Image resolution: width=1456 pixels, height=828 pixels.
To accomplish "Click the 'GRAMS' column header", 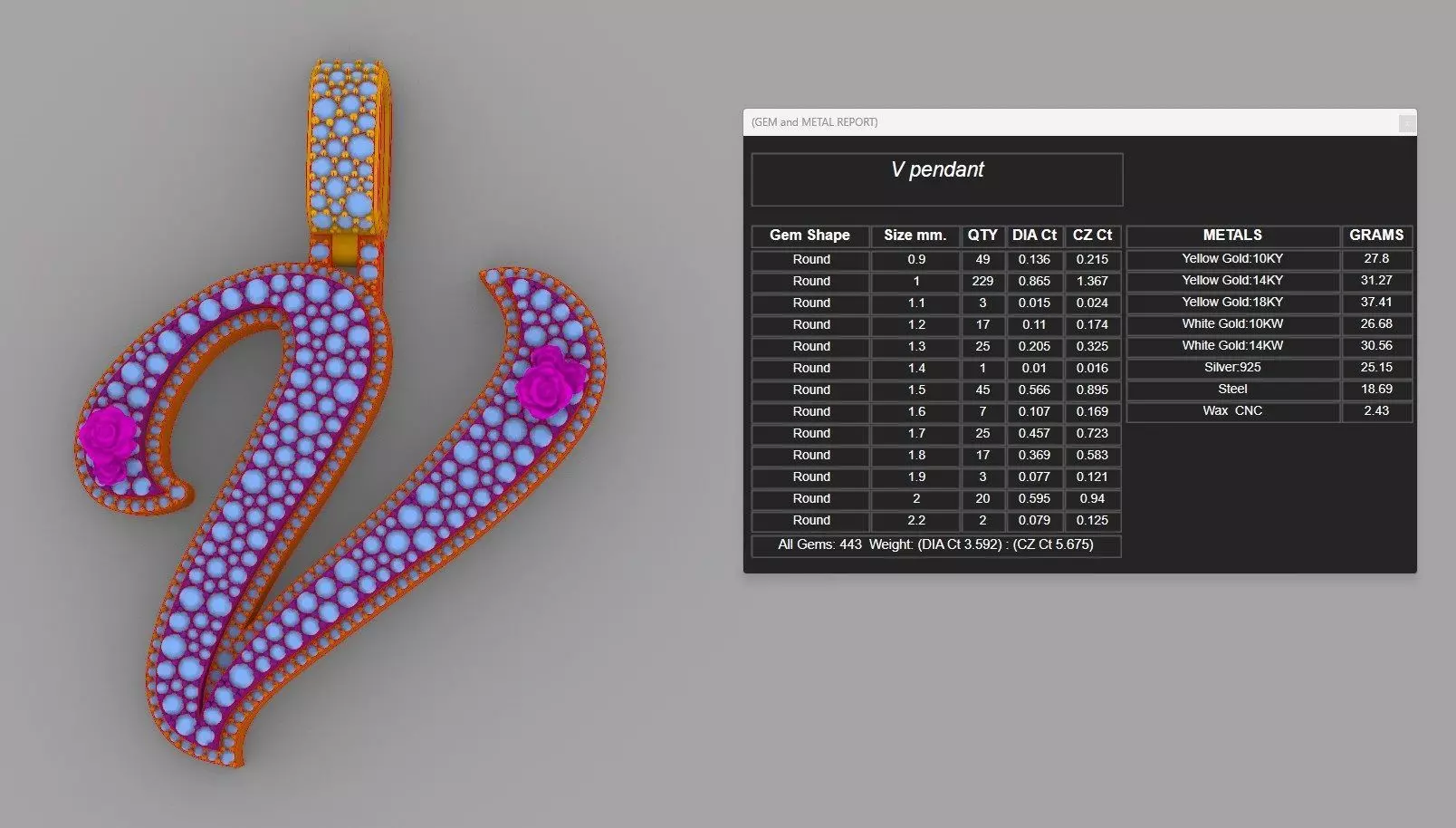I will pyautogui.click(x=1377, y=236).
